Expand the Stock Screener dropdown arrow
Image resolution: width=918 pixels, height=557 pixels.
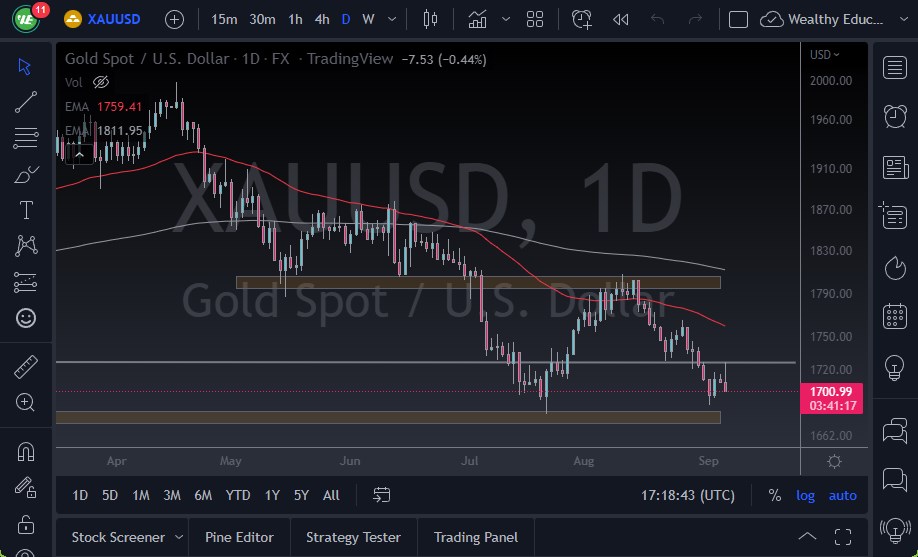point(179,537)
